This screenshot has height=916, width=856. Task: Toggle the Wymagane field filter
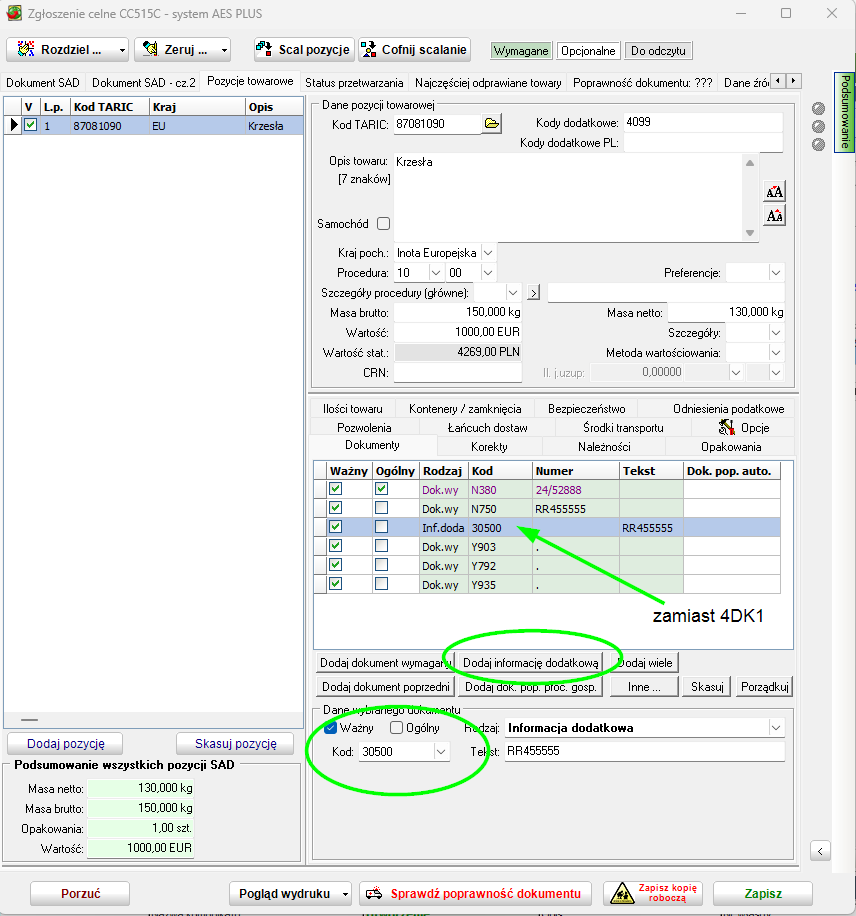[521, 51]
